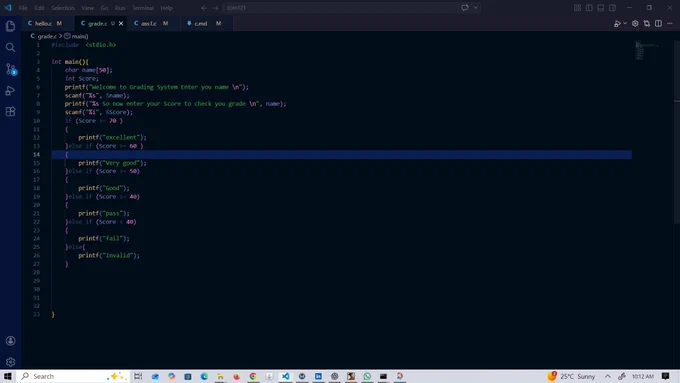Open the Go menu
Screen dimensions: 680x383
pyautogui.click(x=104, y=8)
